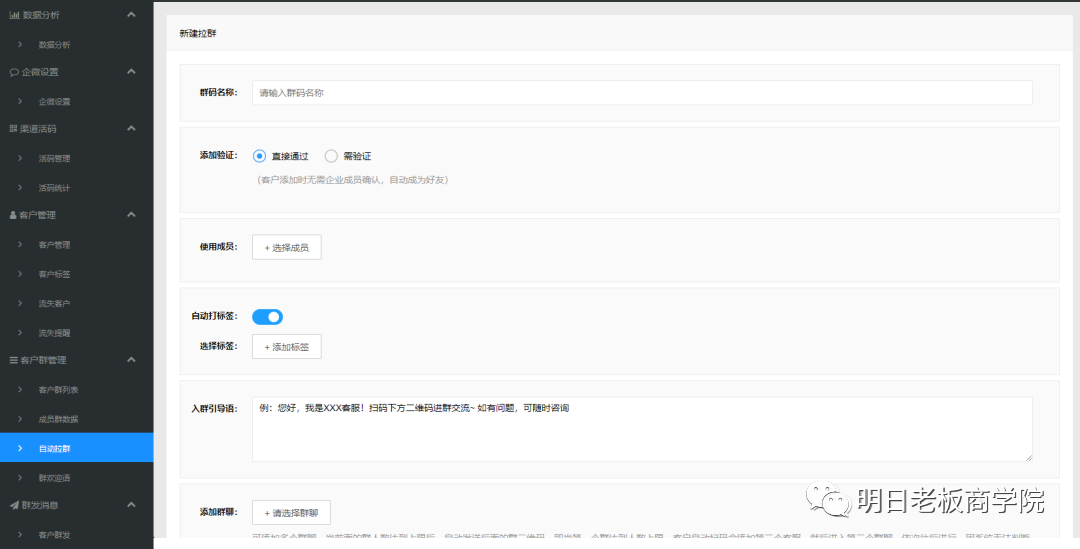Collapse the 客户管理 section with its up arrow
The height and width of the screenshot is (549, 1080).
pos(132,214)
